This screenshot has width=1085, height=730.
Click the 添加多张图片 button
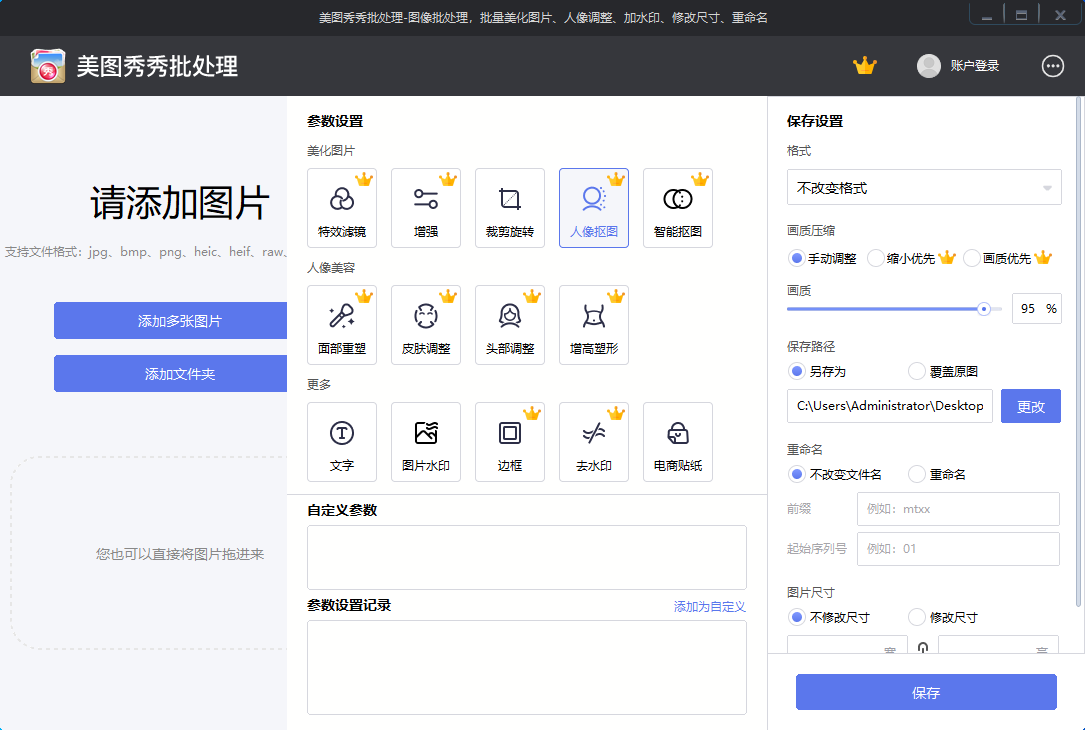(x=180, y=321)
